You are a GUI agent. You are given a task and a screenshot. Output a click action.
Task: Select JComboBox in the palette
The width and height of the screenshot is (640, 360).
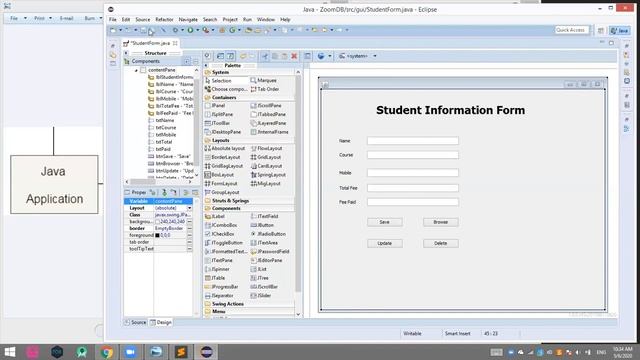pyautogui.click(x=221, y=225)
